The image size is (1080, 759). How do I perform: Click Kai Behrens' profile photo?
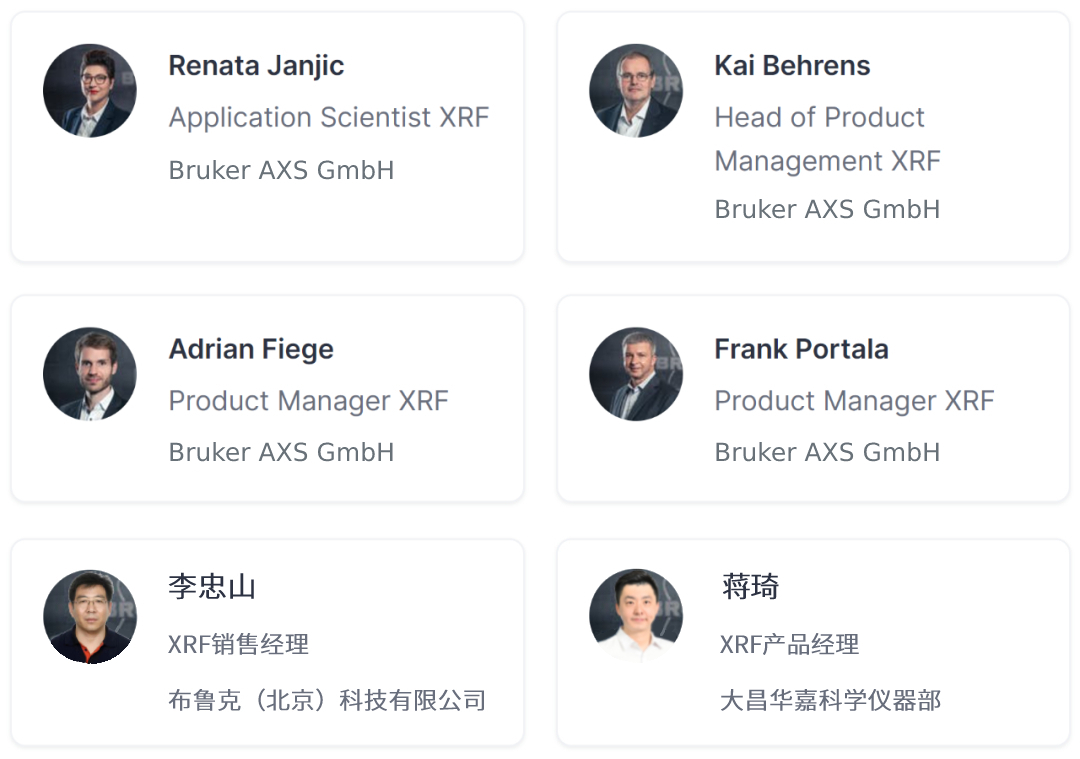tap(636, 90)
